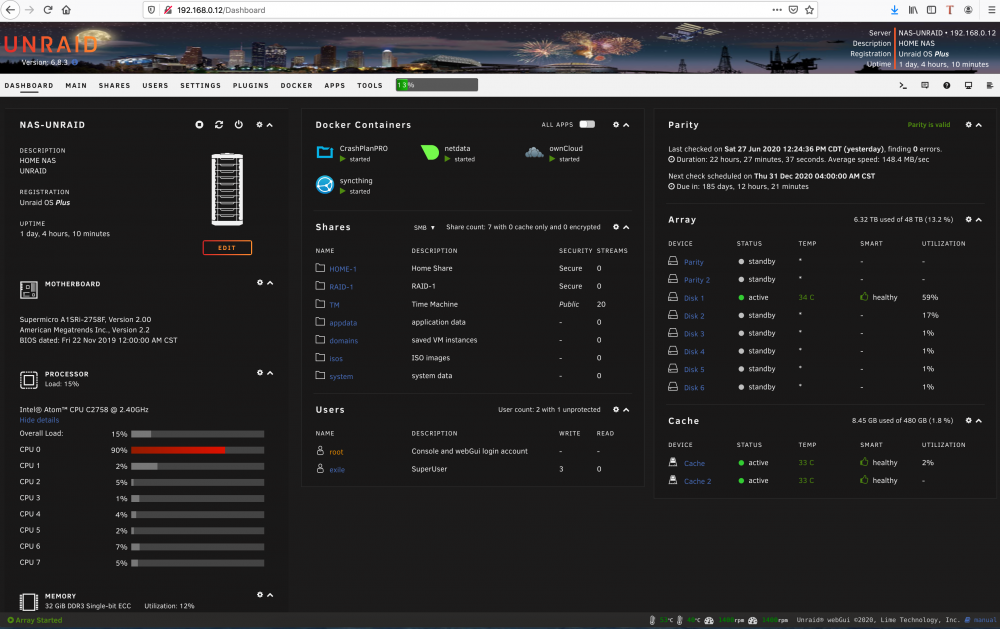Click the drive icon next to Cache 2

click(673, 480)
